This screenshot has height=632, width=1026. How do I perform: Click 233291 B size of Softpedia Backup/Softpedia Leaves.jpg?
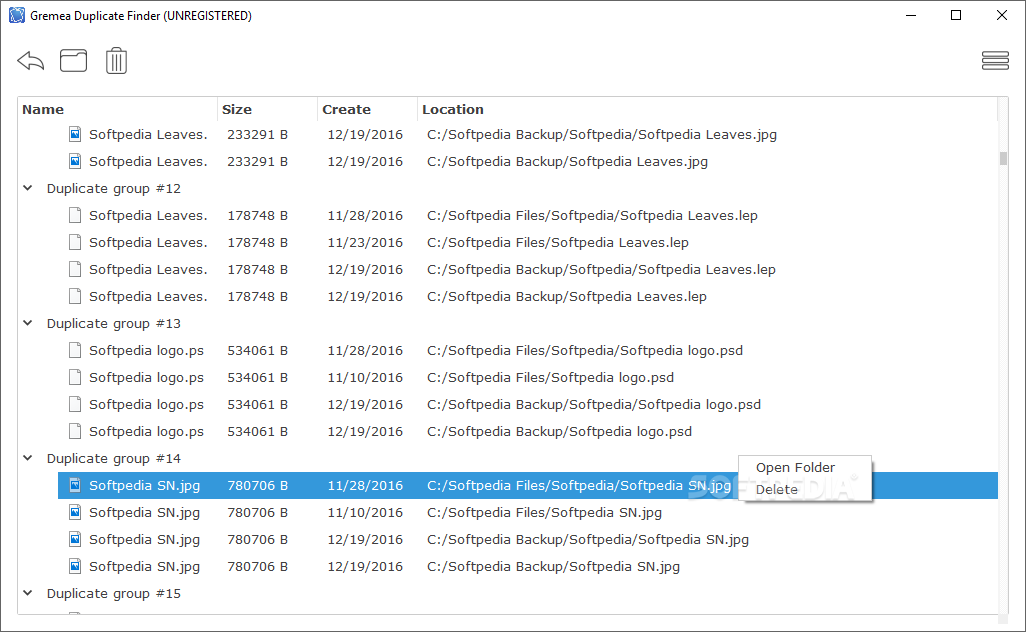pos(257,162)
